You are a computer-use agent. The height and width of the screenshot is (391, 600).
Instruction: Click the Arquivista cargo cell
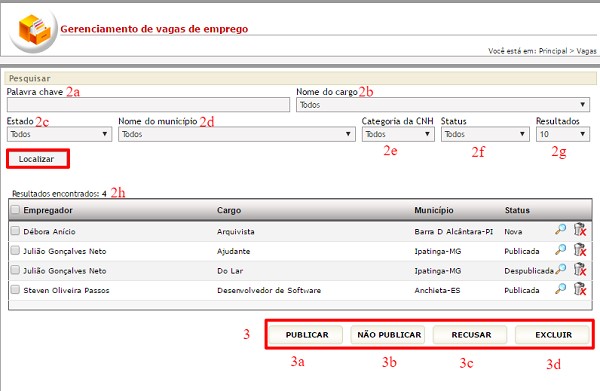tap(236, 231)
